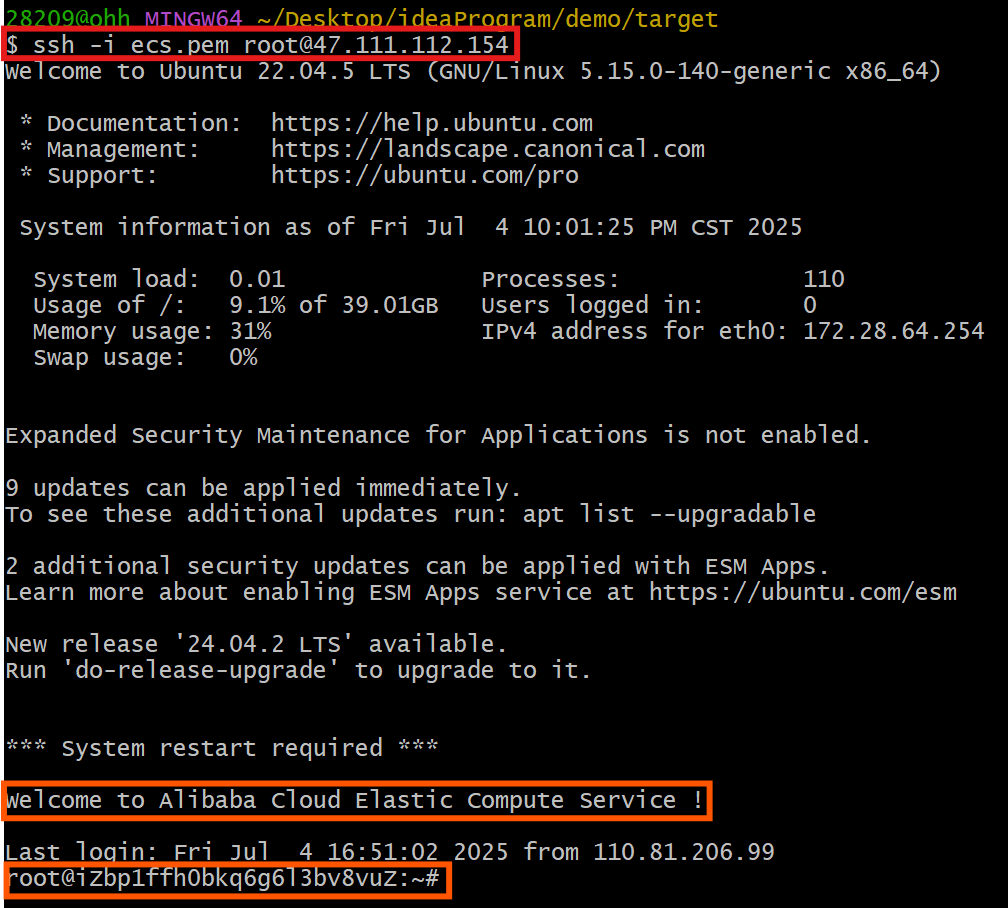Click the disk usage 9.1% of 39.01GB

[x=334, y=305]
